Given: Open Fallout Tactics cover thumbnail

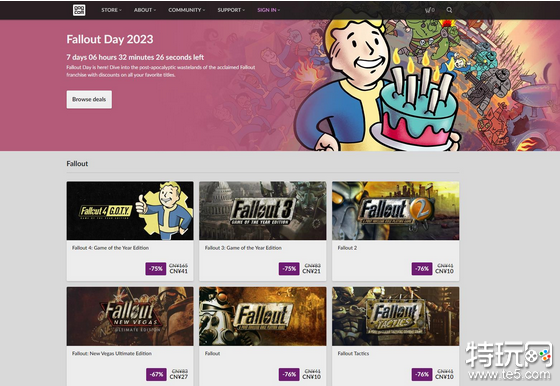Looking at the screenshot, I should [x=395, y=316].
